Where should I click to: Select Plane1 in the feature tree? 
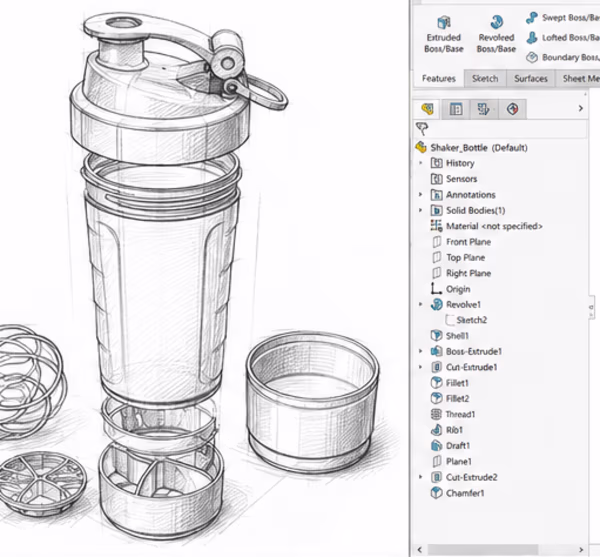458,461
